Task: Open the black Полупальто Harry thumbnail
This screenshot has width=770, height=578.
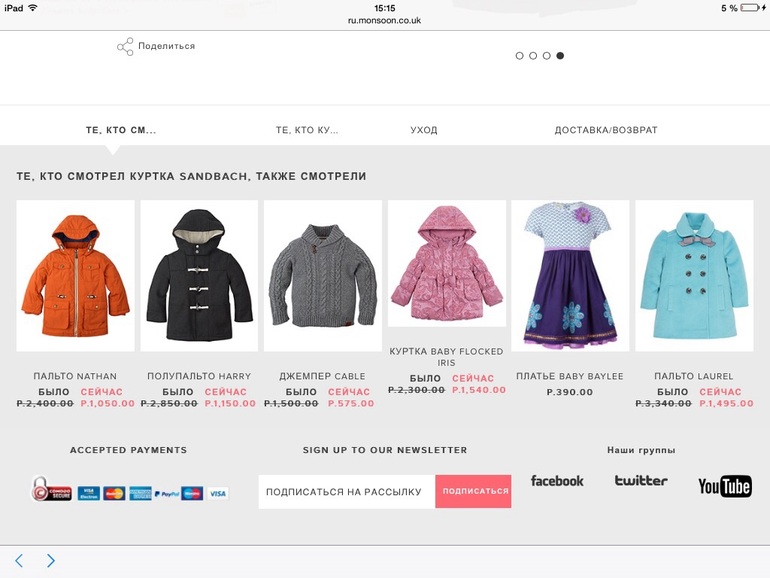Action: [x=199, y=275]
